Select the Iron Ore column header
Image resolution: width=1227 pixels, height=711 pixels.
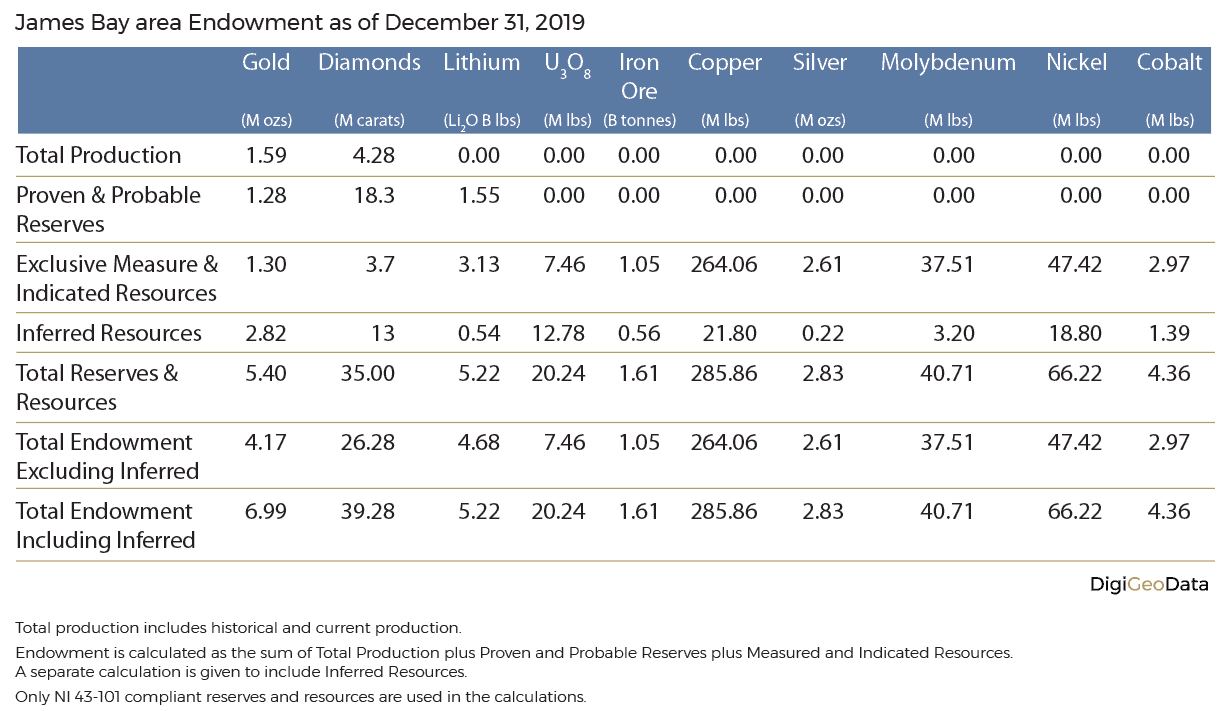coord(639,76)
